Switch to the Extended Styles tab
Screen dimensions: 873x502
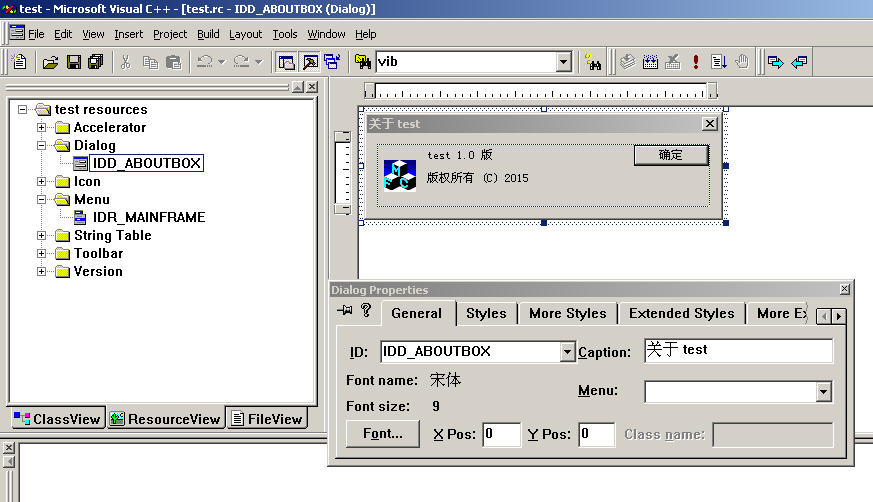pos(681,313)
